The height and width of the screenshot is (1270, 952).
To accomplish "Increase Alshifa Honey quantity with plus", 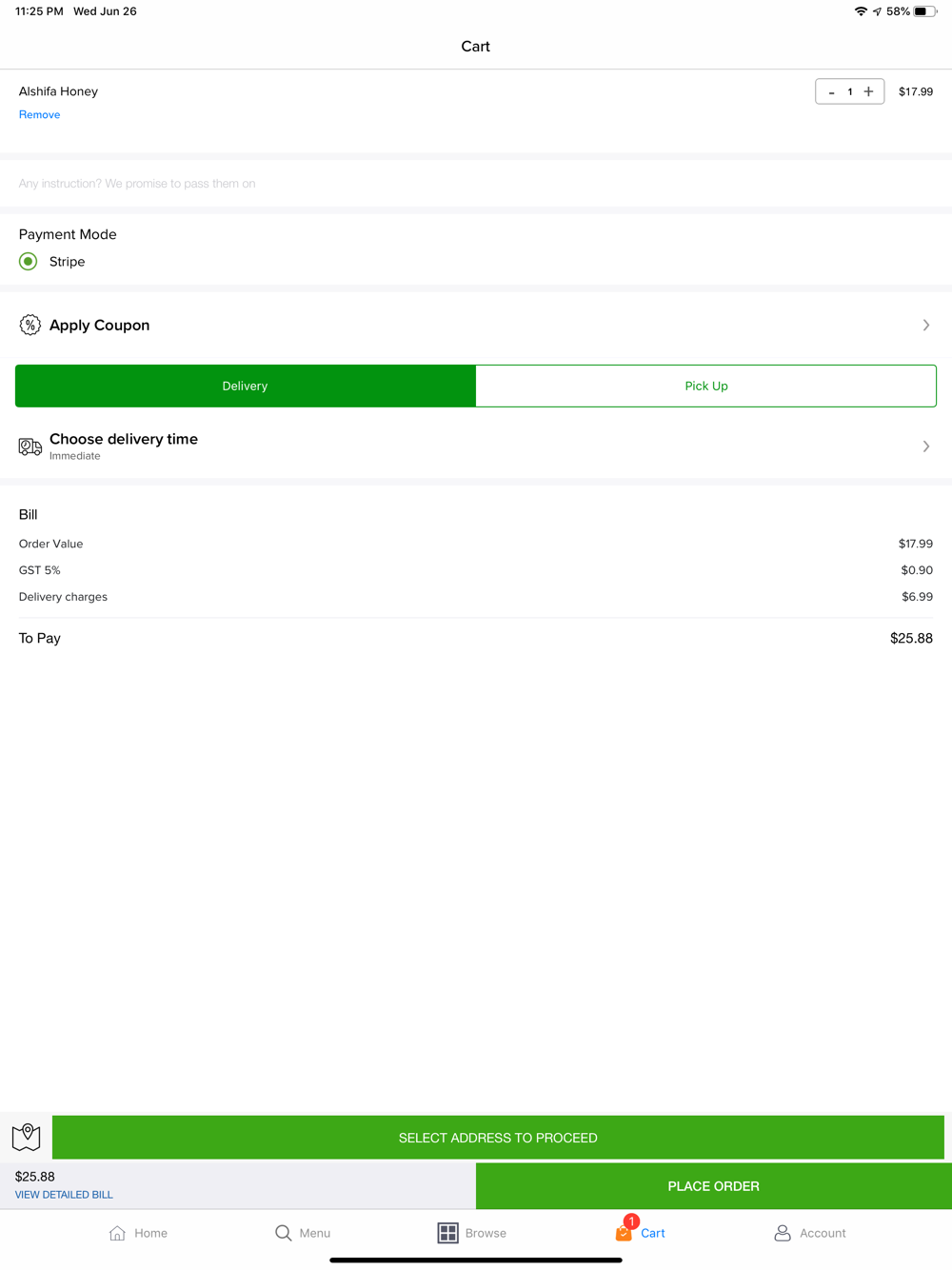I will [x=868, y=91].
